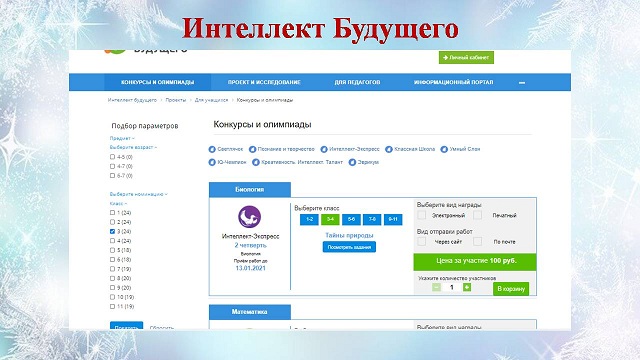Check class 11 (19) checkbox

coord(112,307)
